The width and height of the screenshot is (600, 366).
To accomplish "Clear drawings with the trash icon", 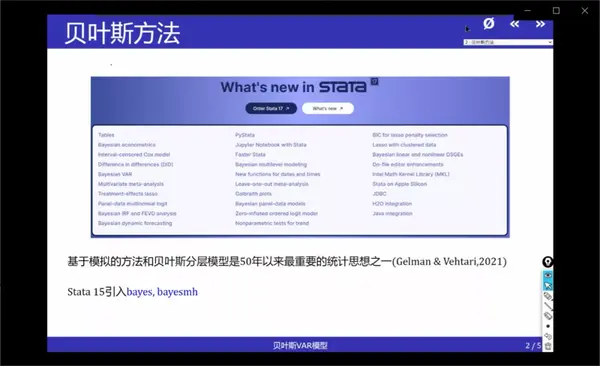I will pos(548,346).
